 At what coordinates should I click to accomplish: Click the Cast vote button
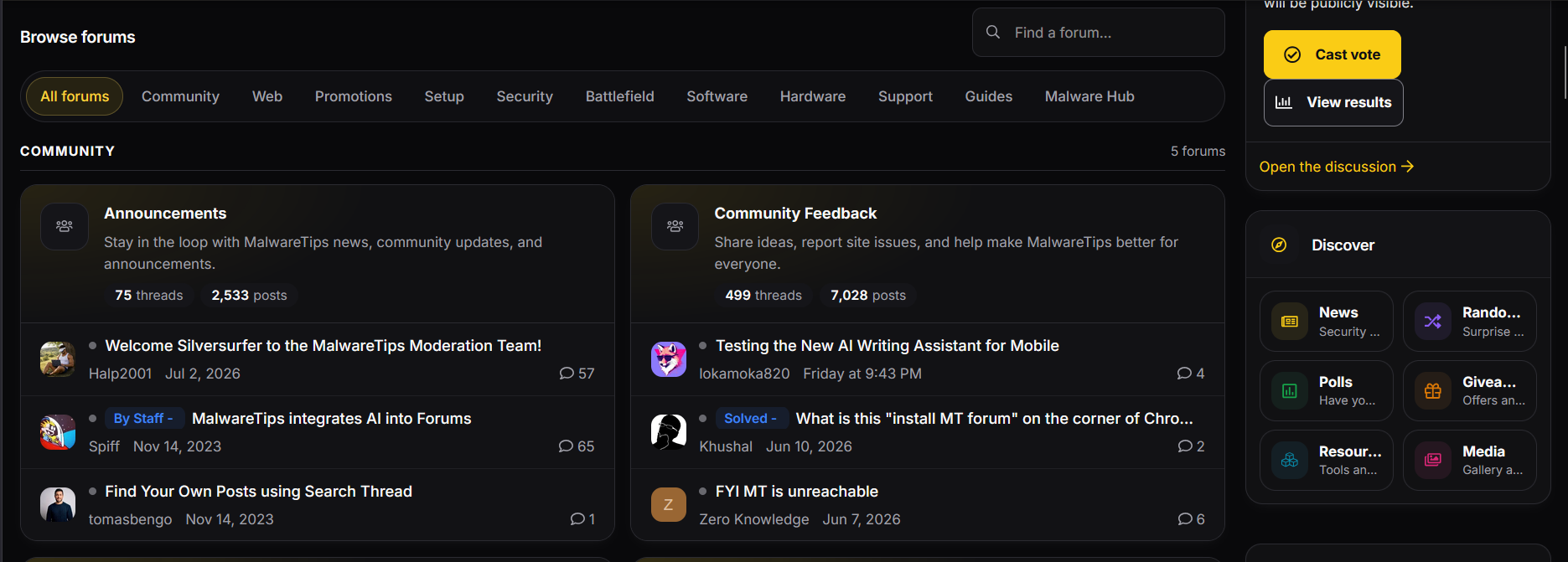(x=1333, y=54)
